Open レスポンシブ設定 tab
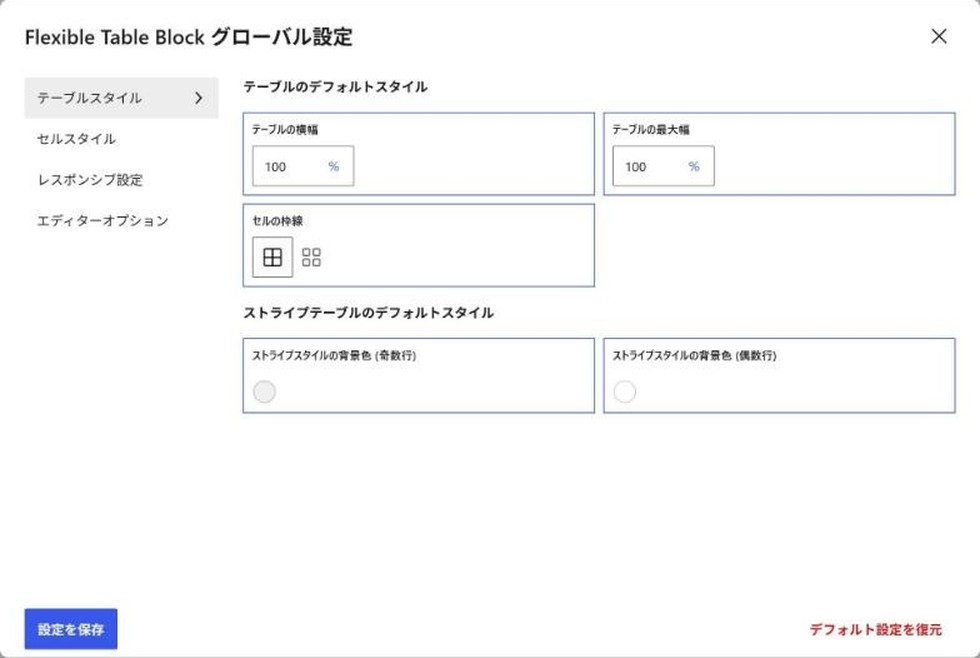The width and height of the screenshot is (980, 658). (91, 180)
